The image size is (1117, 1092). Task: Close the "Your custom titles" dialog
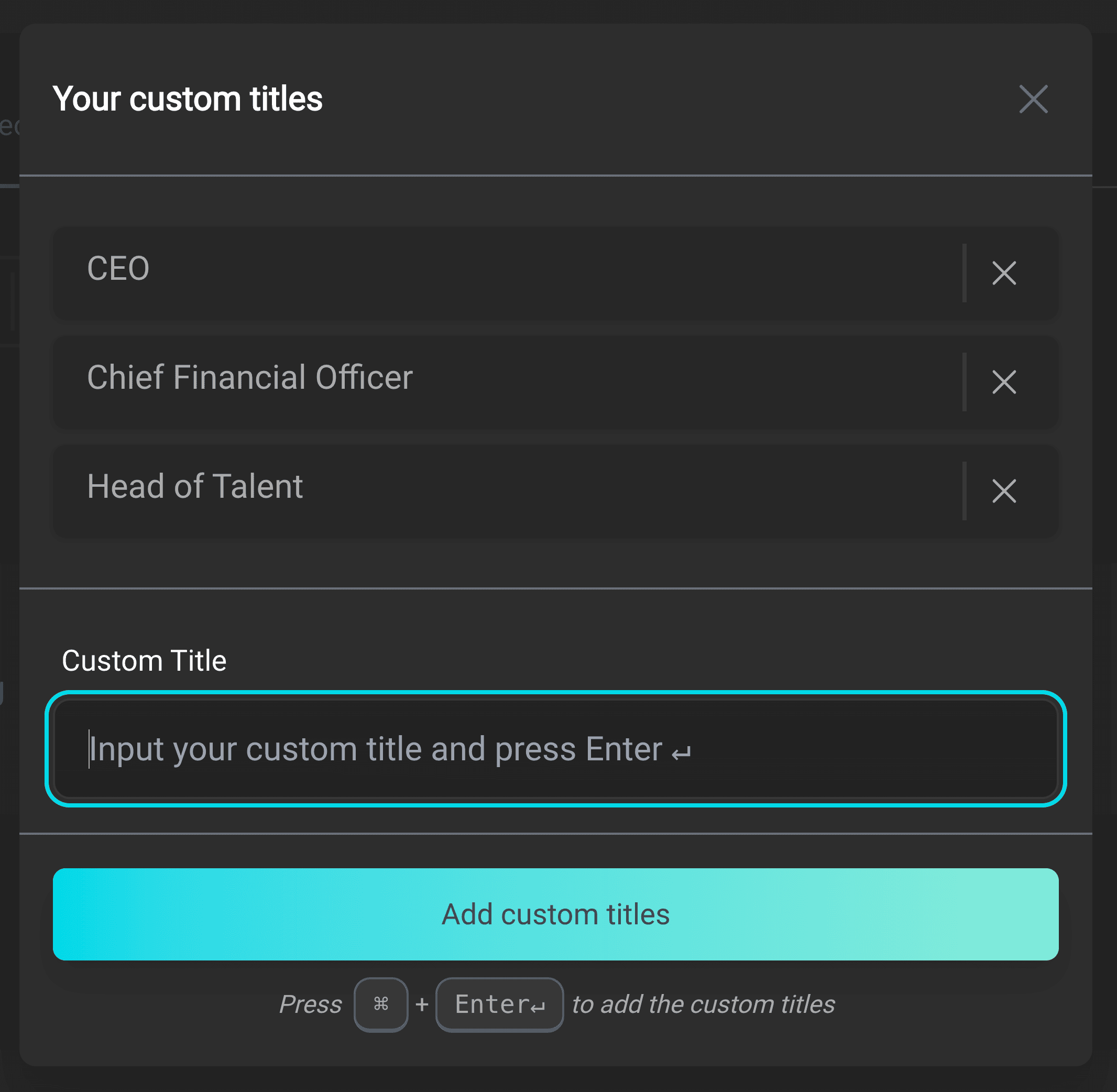pos(1033,99)
